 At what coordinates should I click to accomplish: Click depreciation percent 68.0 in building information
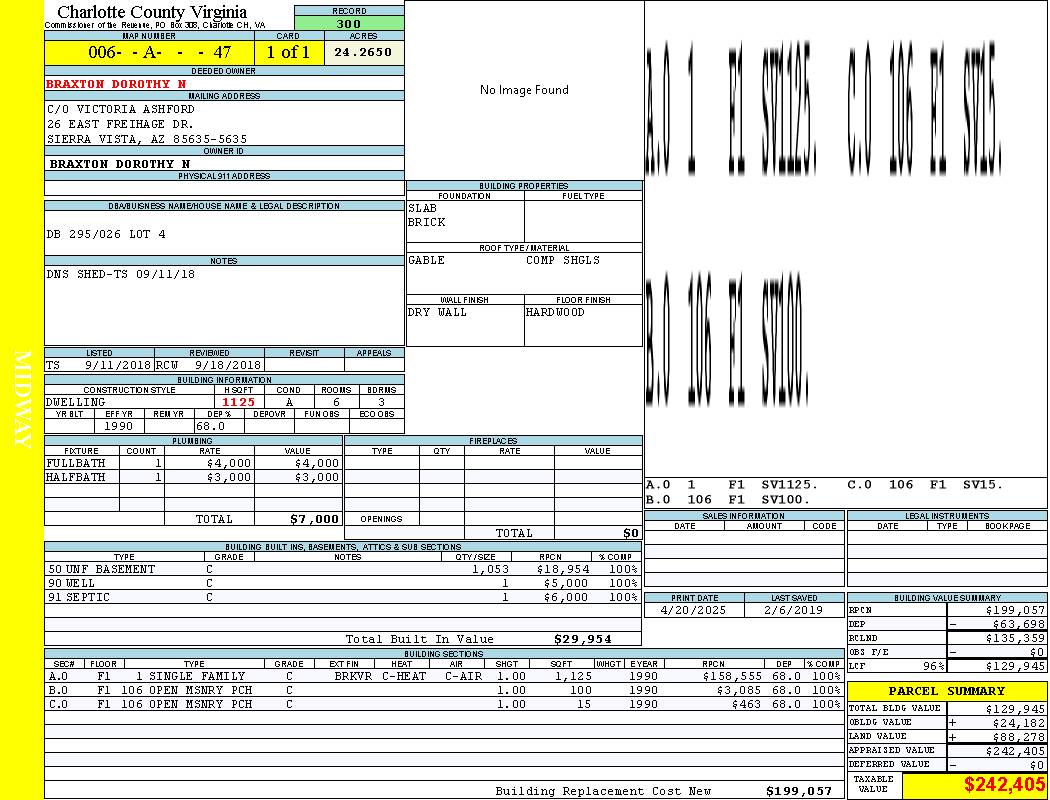click(210, 426)
